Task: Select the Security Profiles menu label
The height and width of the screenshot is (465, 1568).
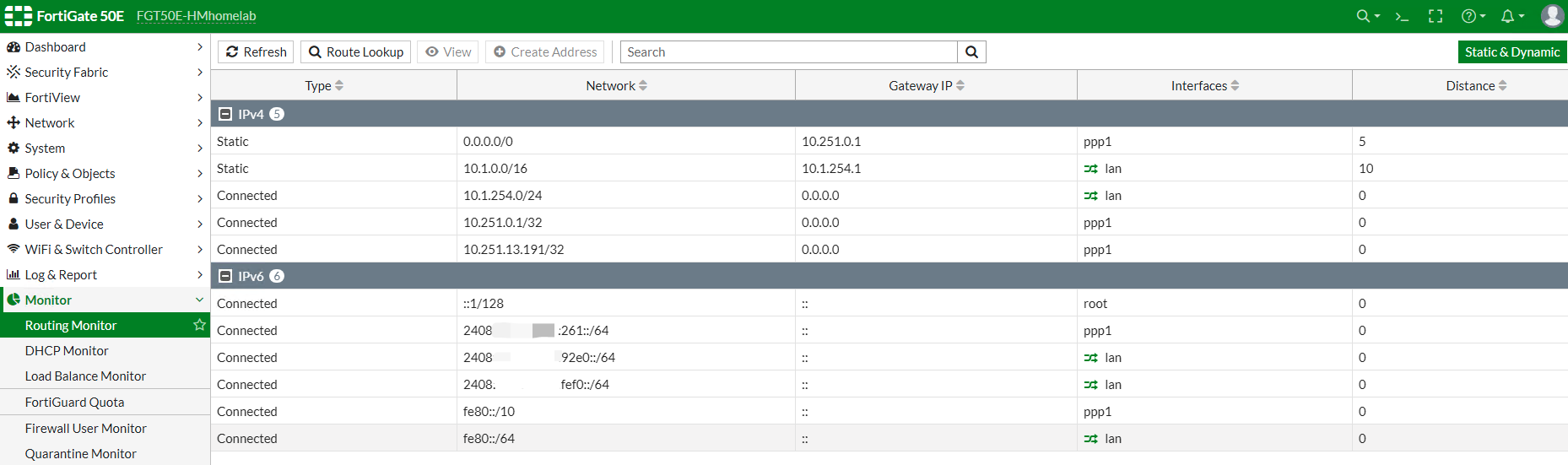Action: [70, 199]
